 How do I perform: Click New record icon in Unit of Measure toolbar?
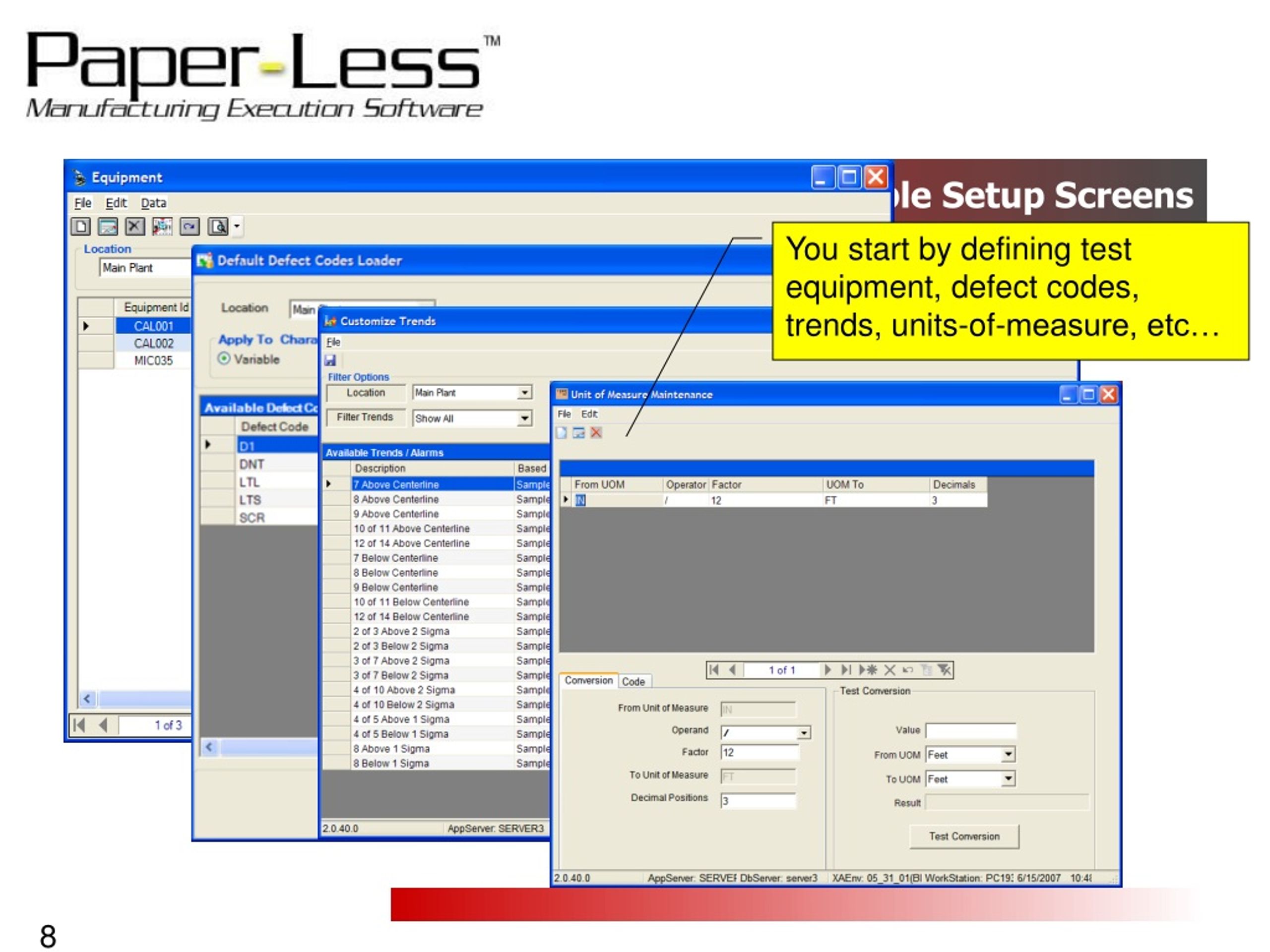562,433
